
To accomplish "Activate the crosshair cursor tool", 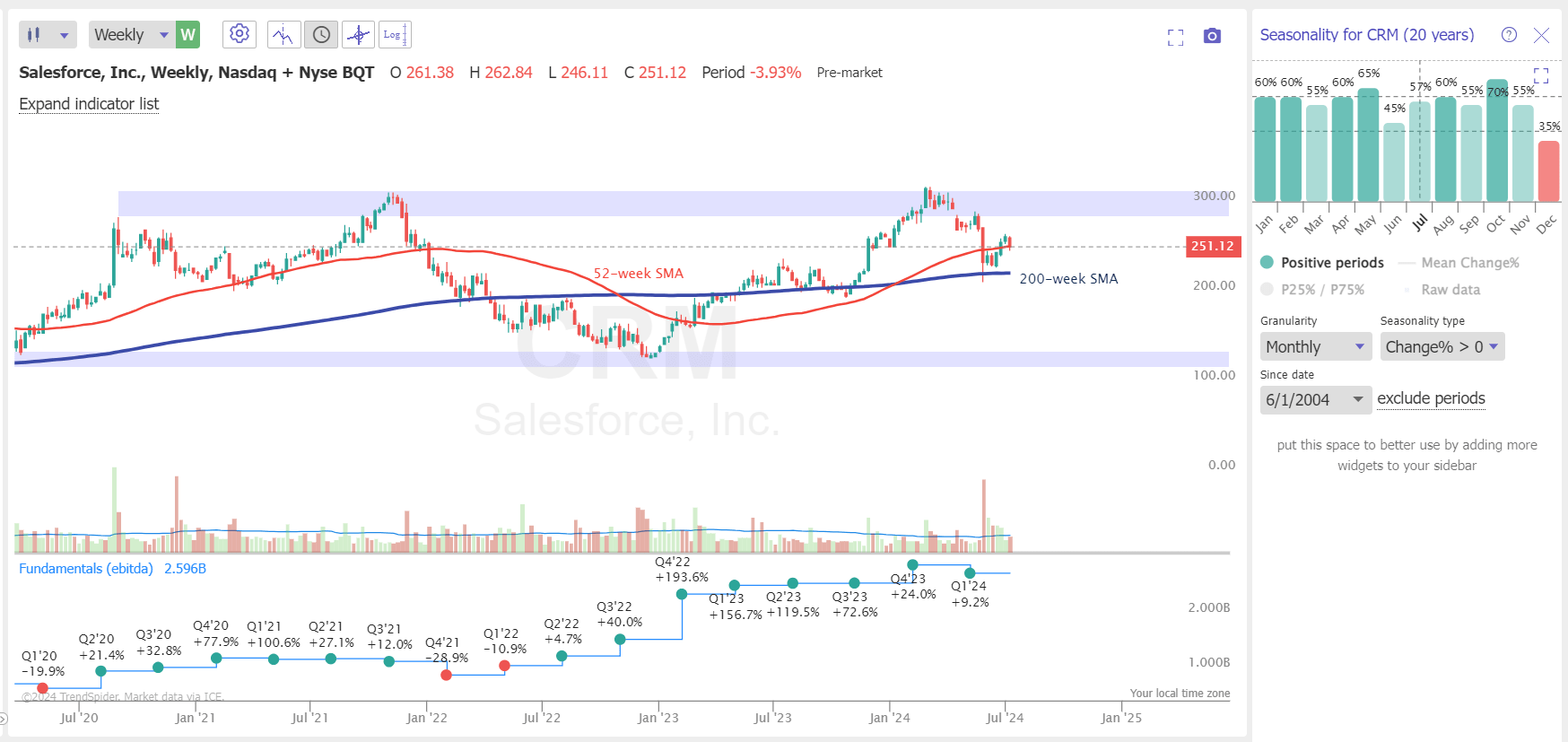I will tap(359, 35).
